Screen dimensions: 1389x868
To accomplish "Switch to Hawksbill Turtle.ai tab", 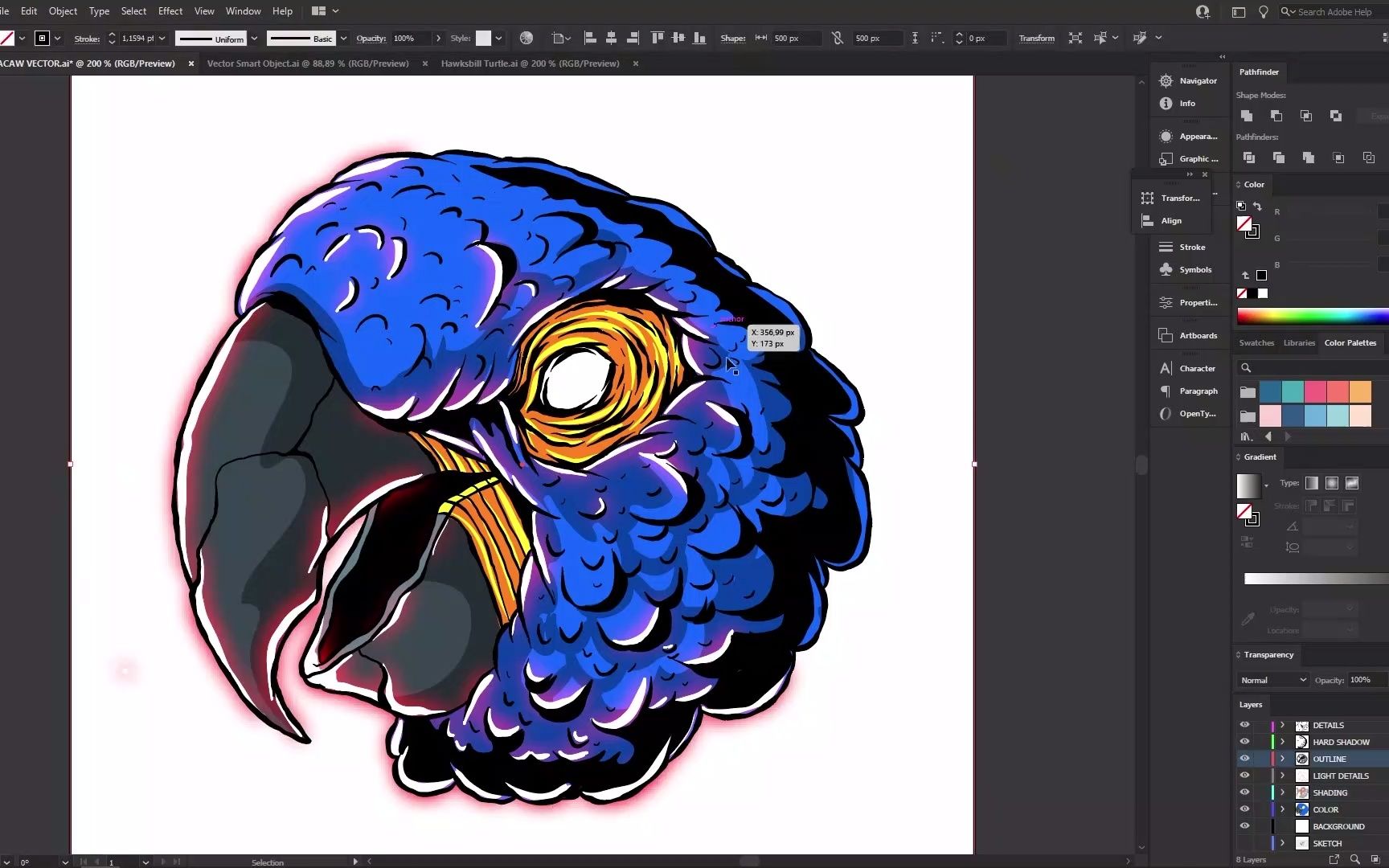I will (530, 63).
